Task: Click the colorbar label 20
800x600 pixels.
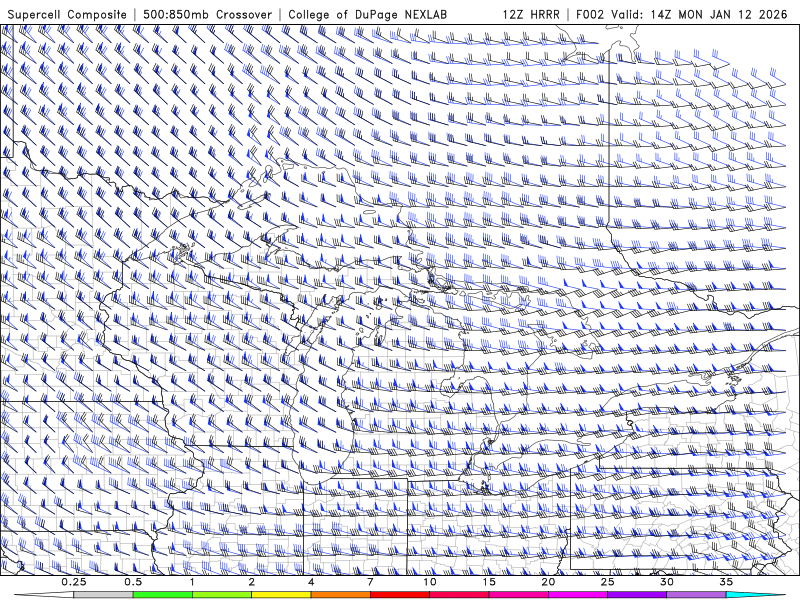Action: click(548, 582)
